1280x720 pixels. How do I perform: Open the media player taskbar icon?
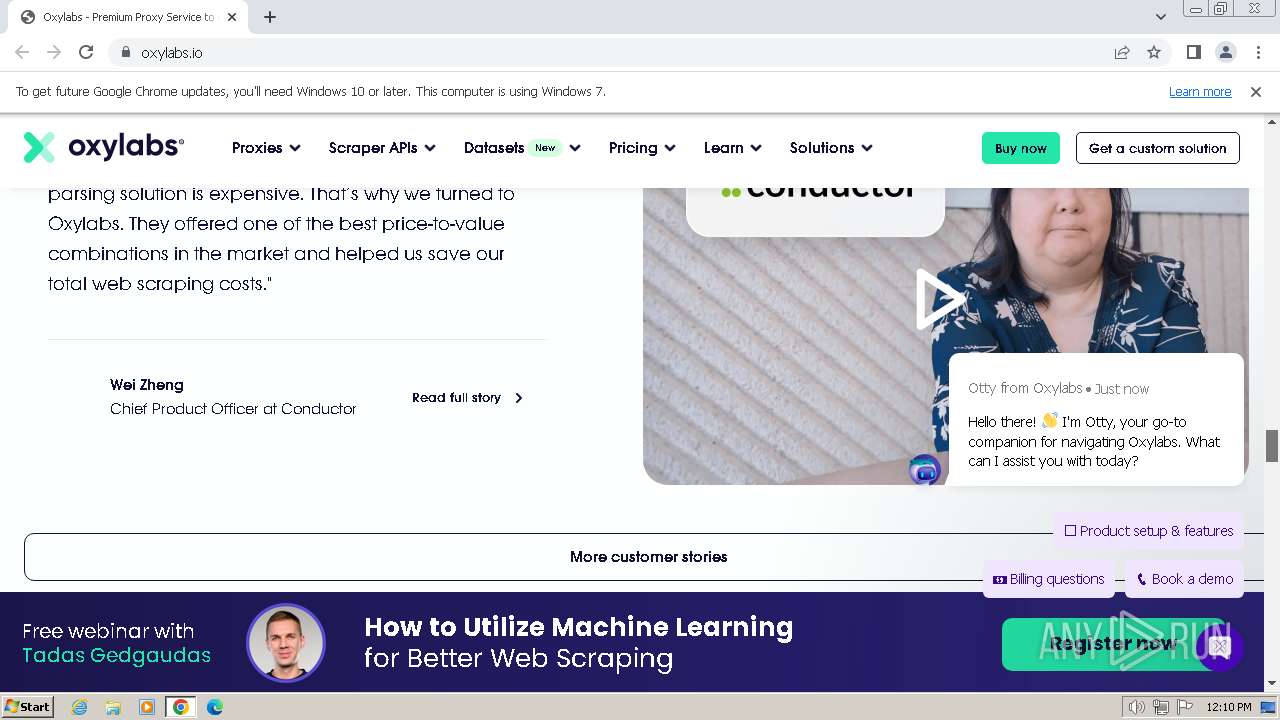click(147, 707)
